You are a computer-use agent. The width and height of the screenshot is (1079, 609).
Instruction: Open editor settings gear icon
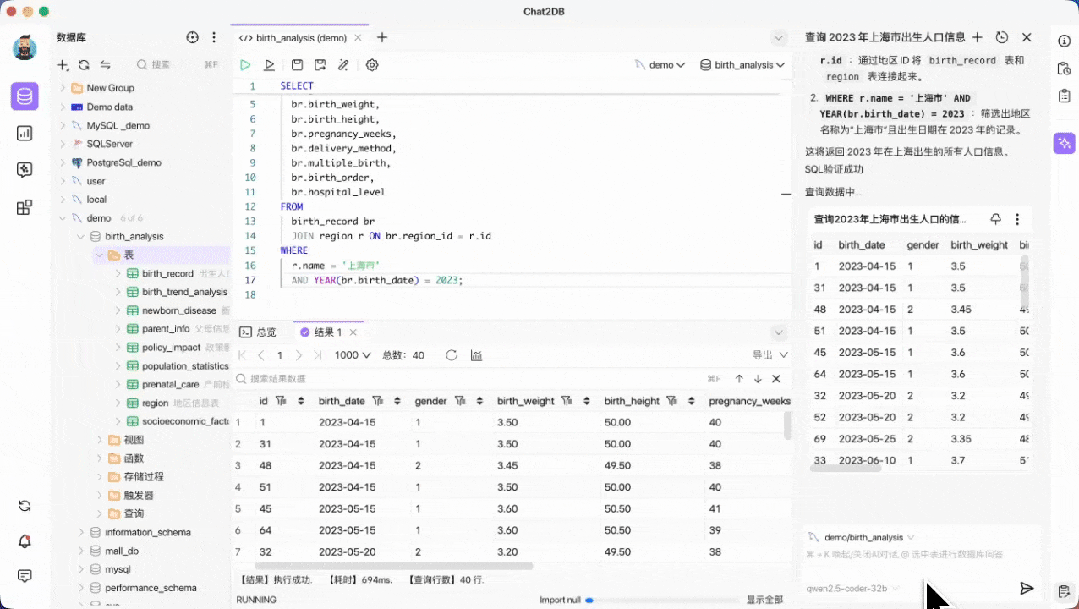[372, 65]
